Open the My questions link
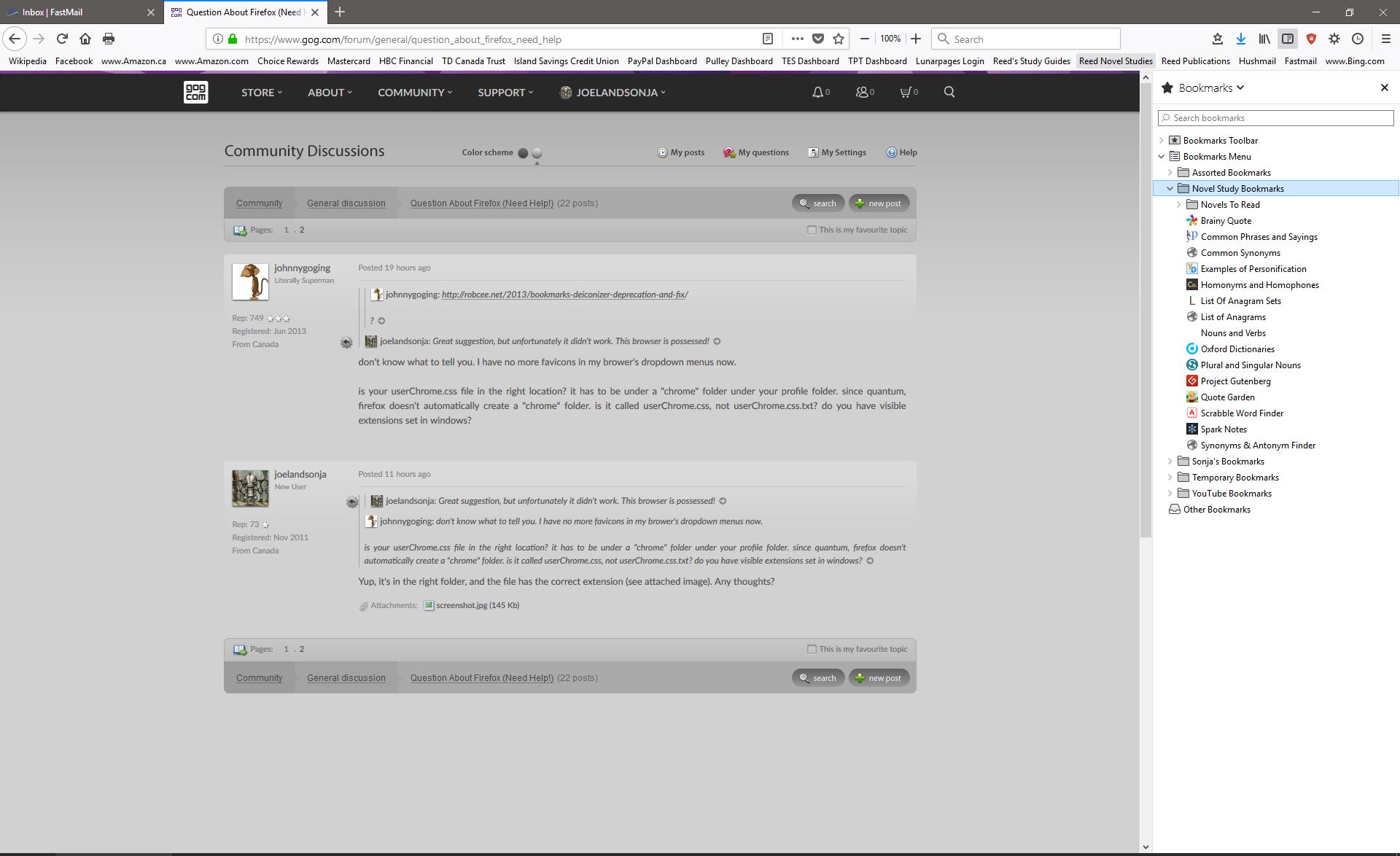 756,152
